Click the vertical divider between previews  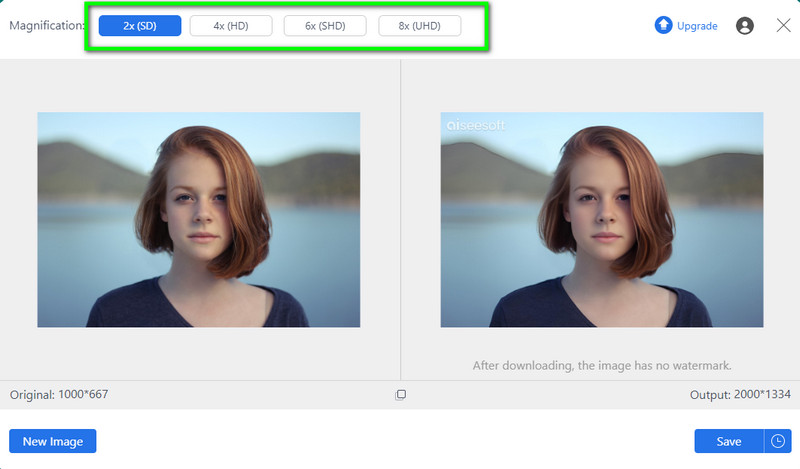click(x=400, y=219)
